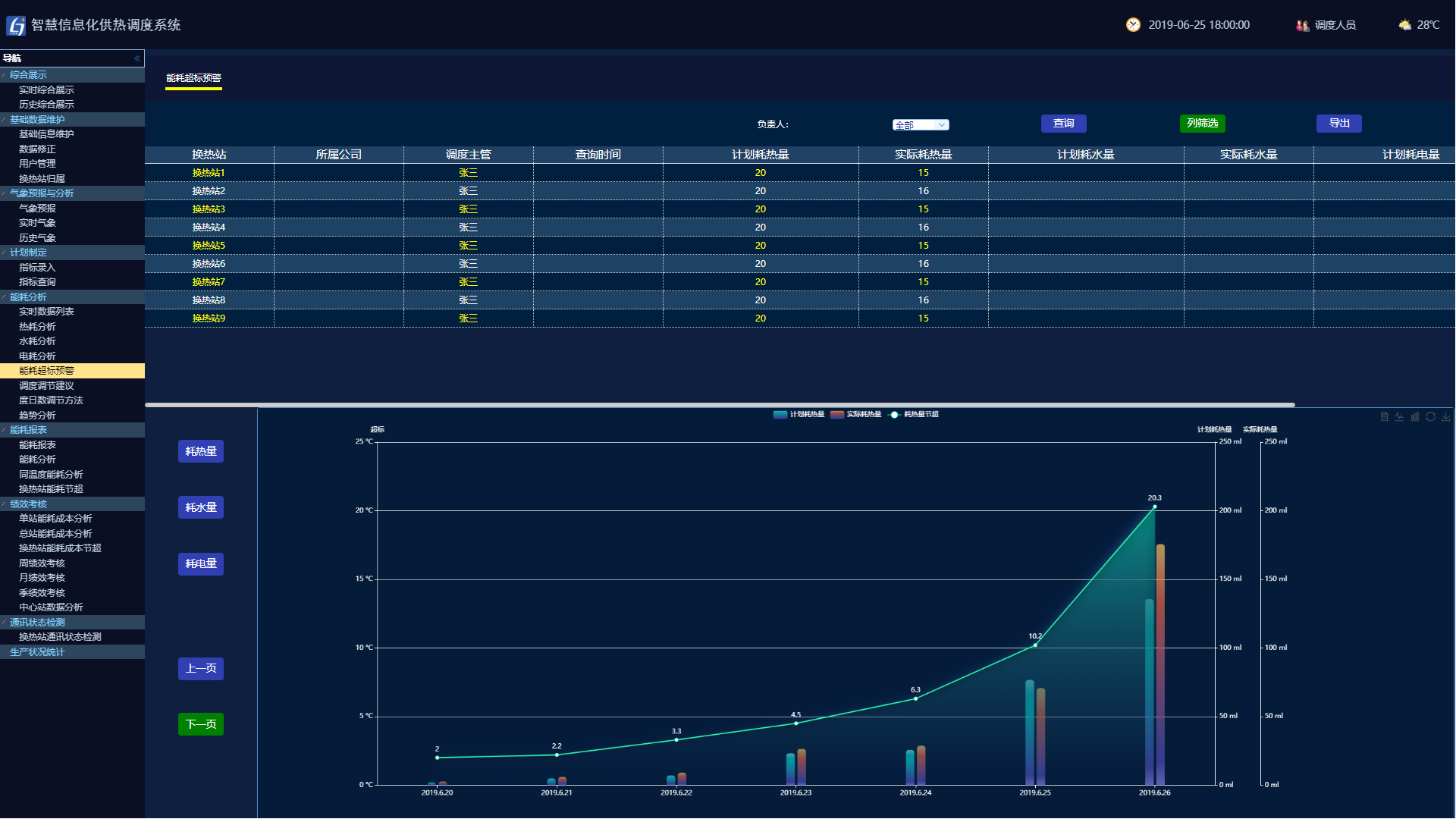1456x819 pixels.
Task: Open 度日数调节方法 menu item
Action: [51, 400]
